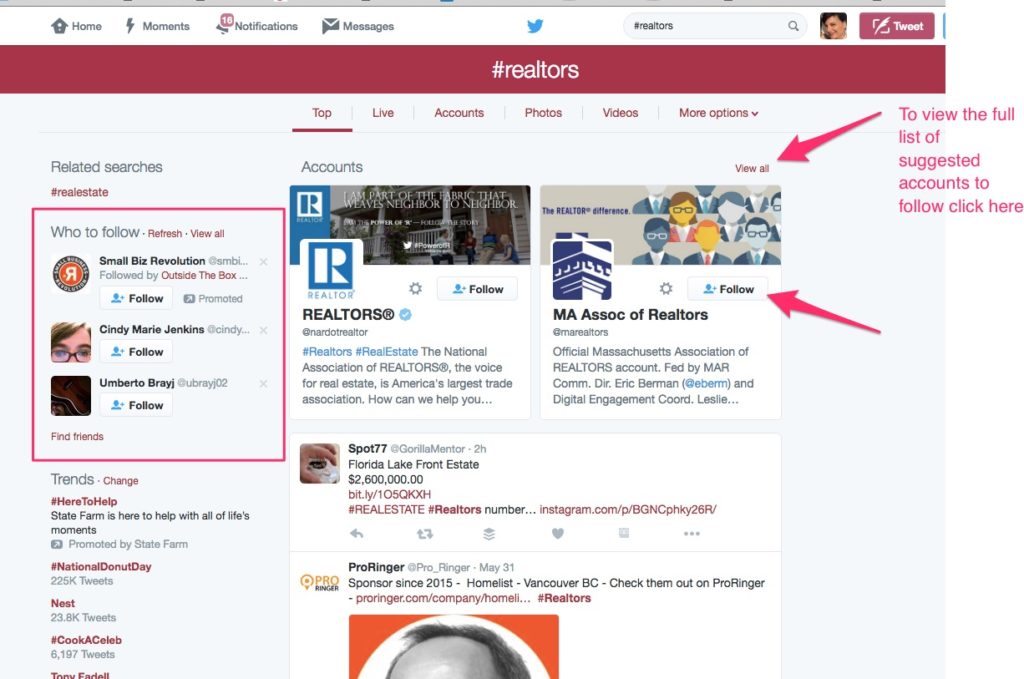Follow MA Assoc of Realtors

click(x=728, y=289)
